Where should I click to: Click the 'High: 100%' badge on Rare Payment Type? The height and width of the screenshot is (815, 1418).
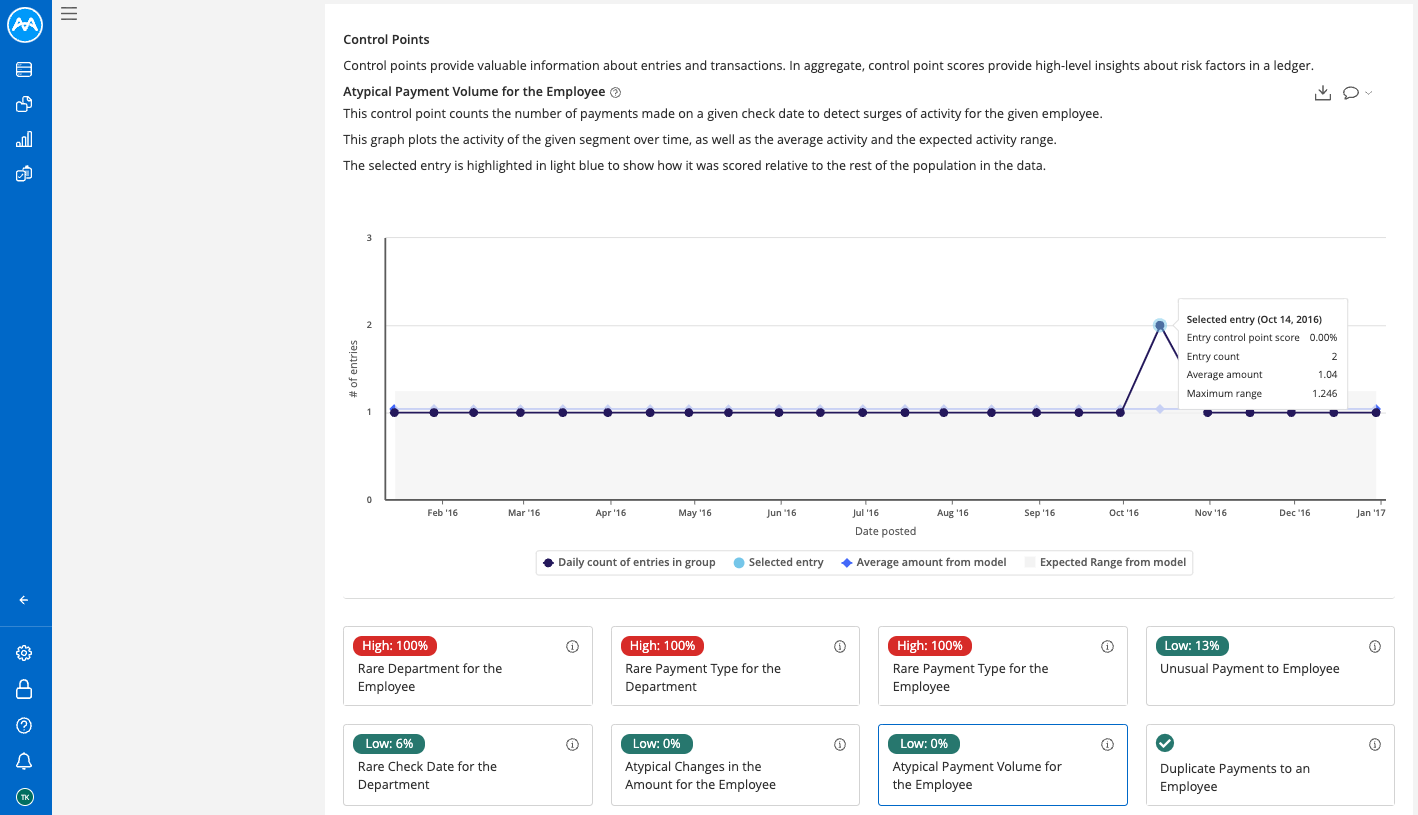tap(661, 645)
